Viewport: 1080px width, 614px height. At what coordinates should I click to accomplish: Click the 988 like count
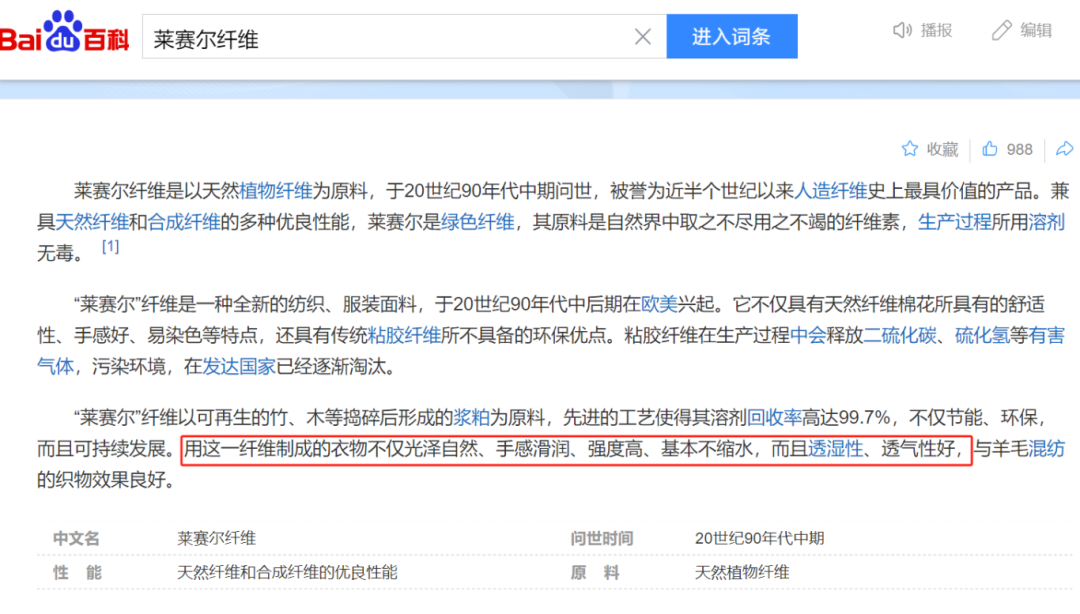pyautogui.click(x=1019, y=150)
